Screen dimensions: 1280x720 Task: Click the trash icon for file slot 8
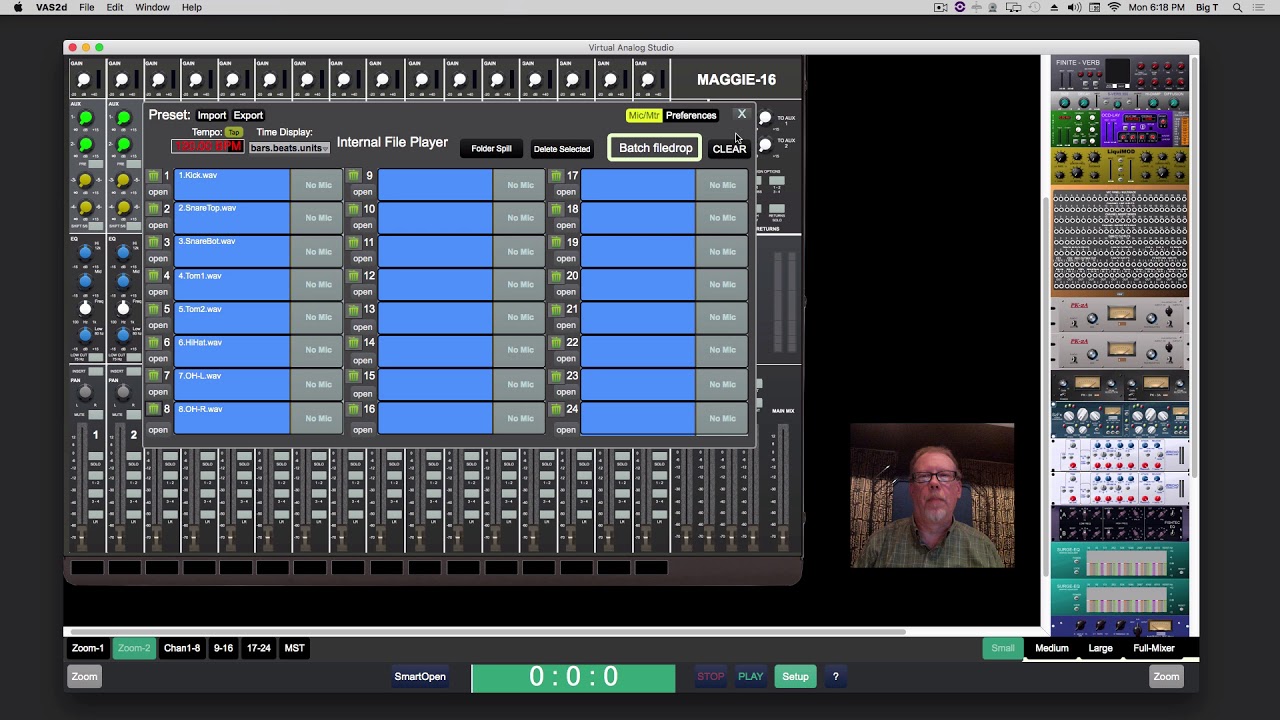click(x=154, y=409)
